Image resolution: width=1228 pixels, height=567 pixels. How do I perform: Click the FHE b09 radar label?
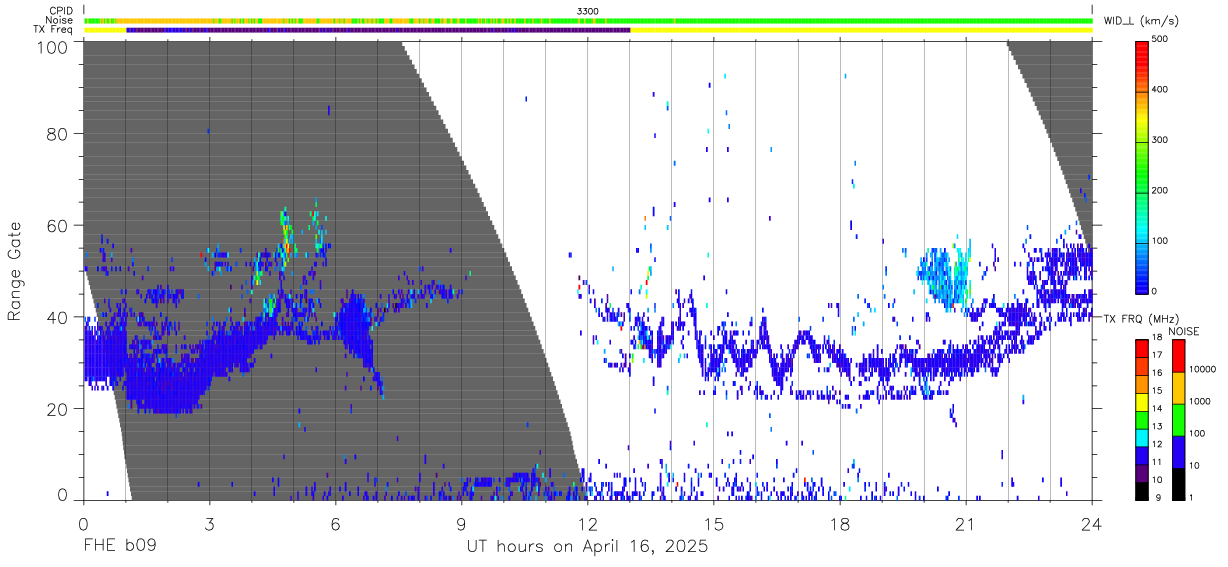click(119, 547)
